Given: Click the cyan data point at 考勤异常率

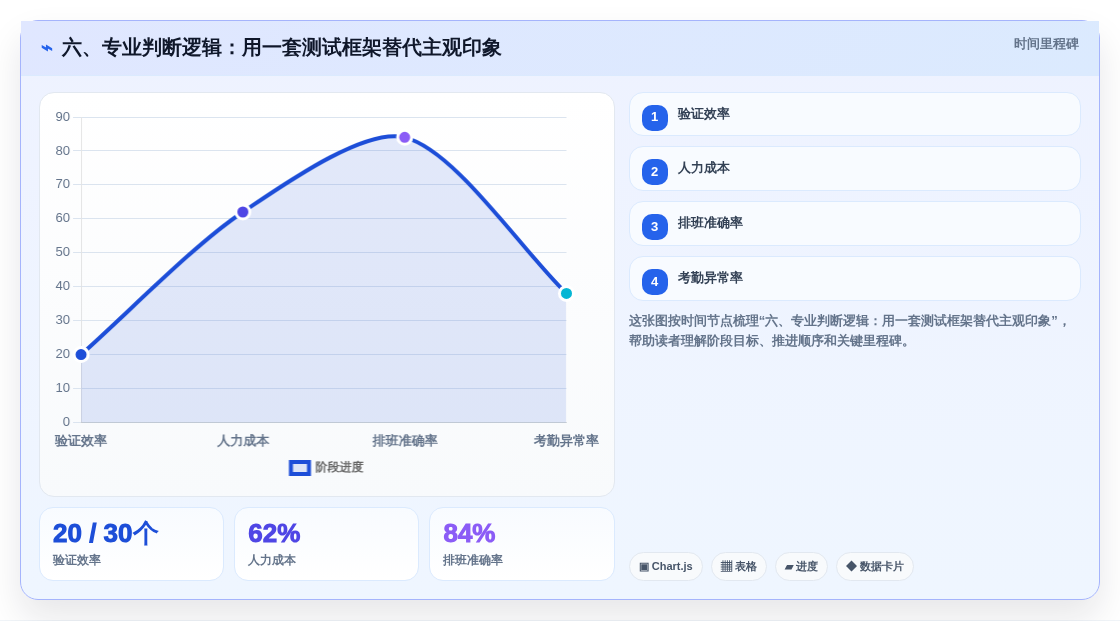Looking at the screenshot, I should 566,294.
